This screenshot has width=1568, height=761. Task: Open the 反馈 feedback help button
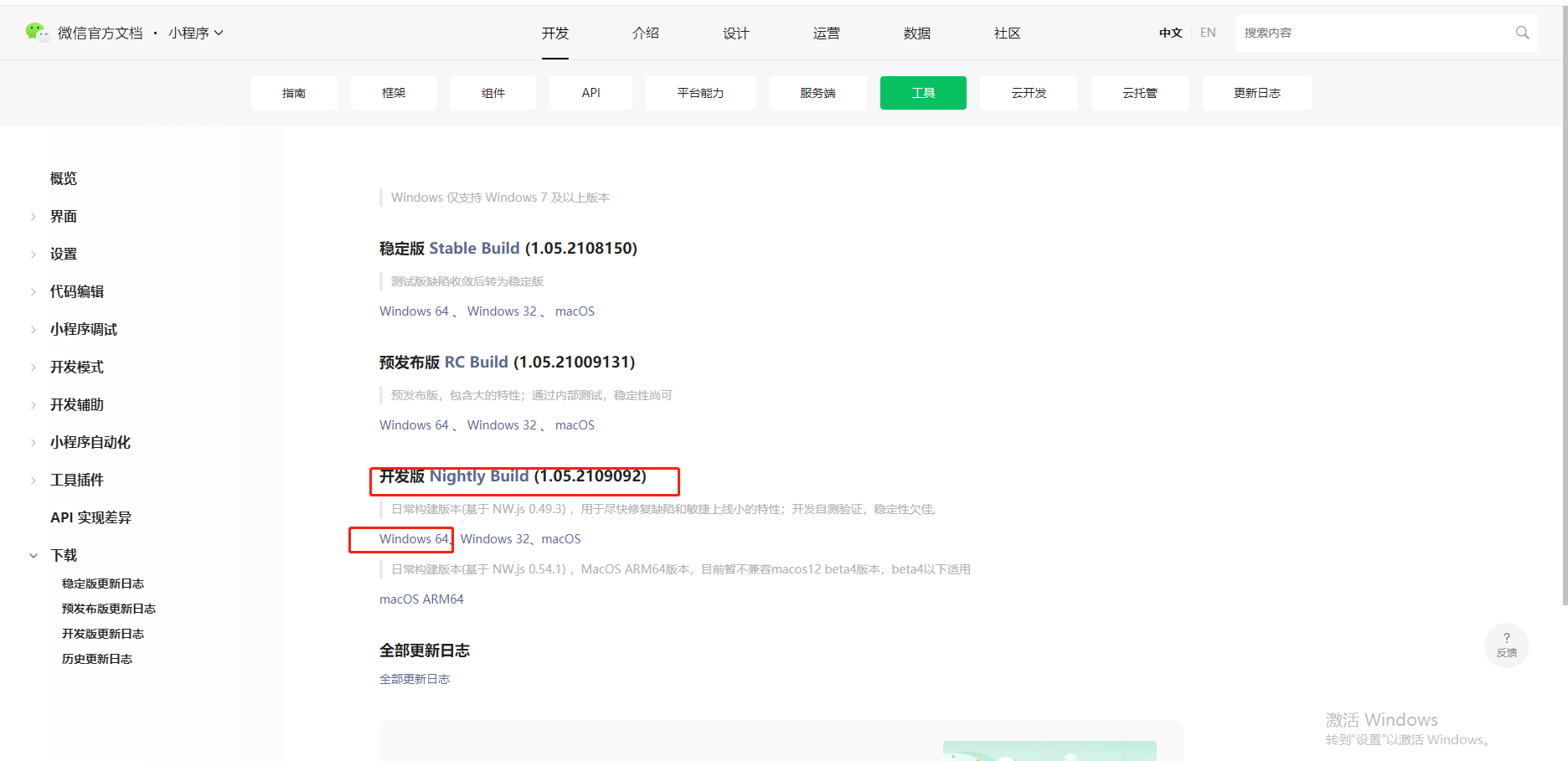1506,645
